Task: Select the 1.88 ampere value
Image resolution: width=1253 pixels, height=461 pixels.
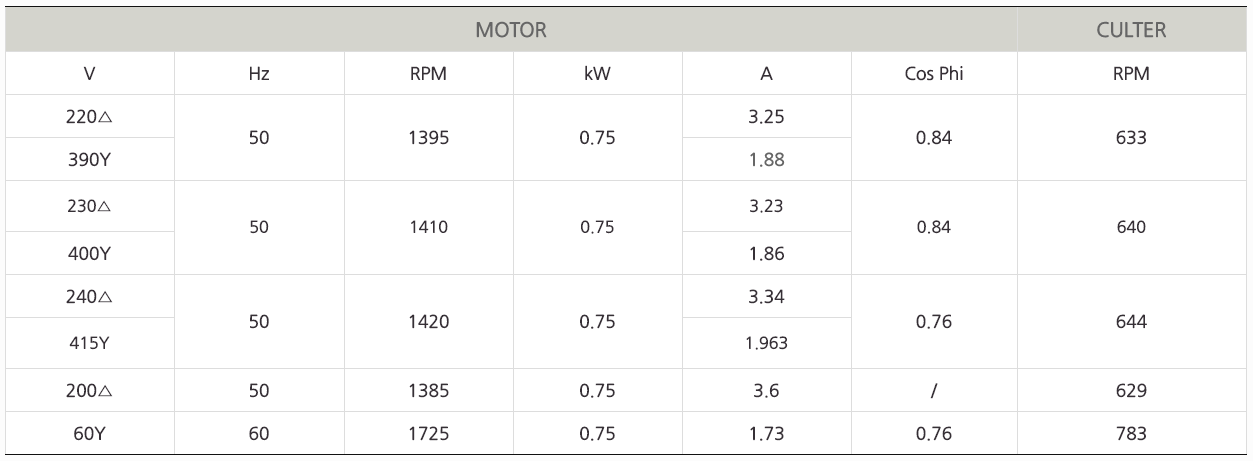Action: point(765,160)
